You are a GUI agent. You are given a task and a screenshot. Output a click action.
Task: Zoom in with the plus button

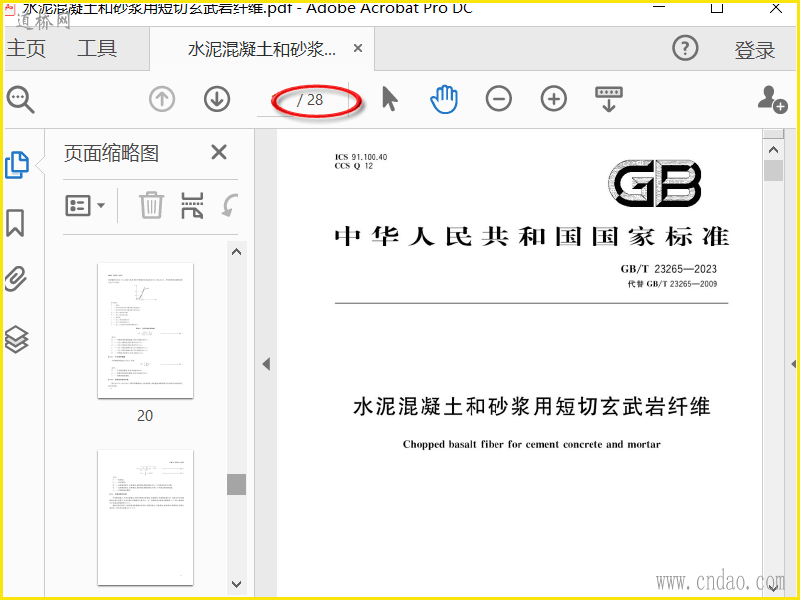click(554, 99)
